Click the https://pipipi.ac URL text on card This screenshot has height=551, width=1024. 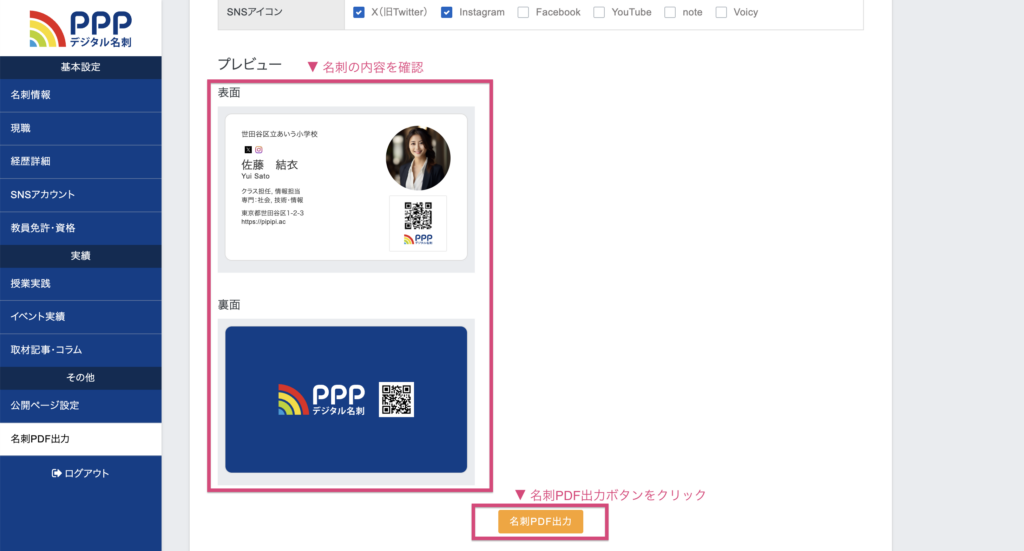click(x=263, y=222)
